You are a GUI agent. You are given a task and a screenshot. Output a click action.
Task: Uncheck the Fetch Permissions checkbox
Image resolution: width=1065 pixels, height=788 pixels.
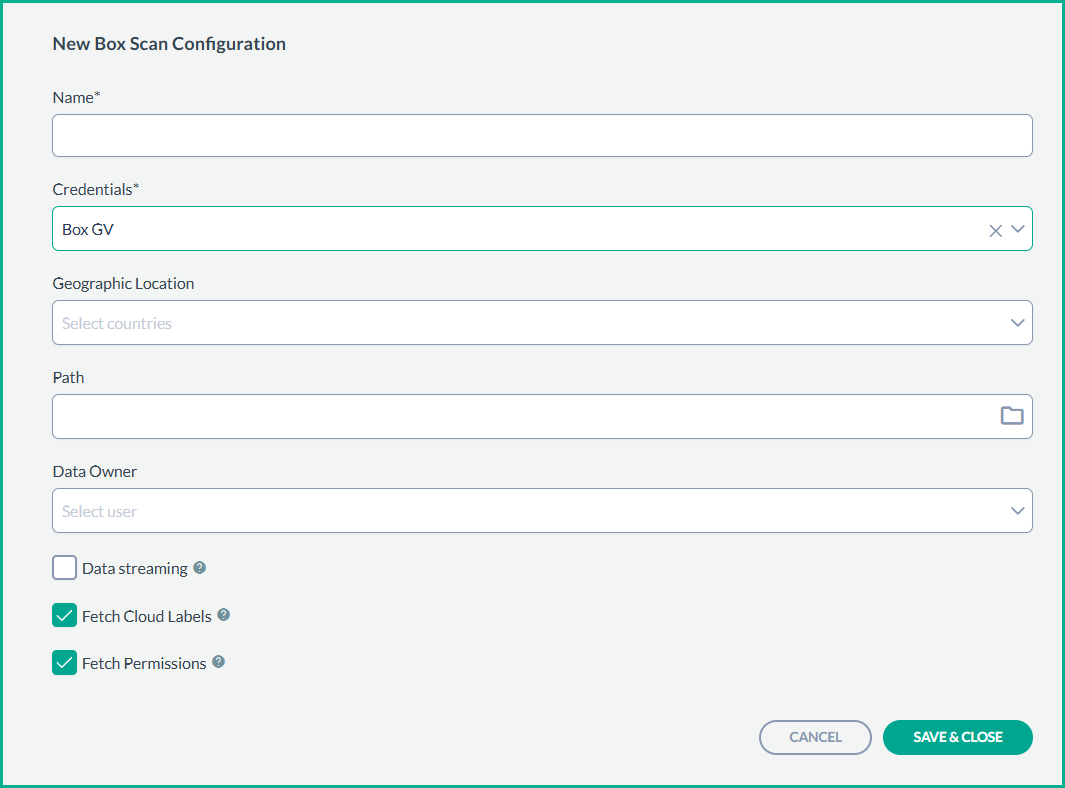tap(65, 663)
